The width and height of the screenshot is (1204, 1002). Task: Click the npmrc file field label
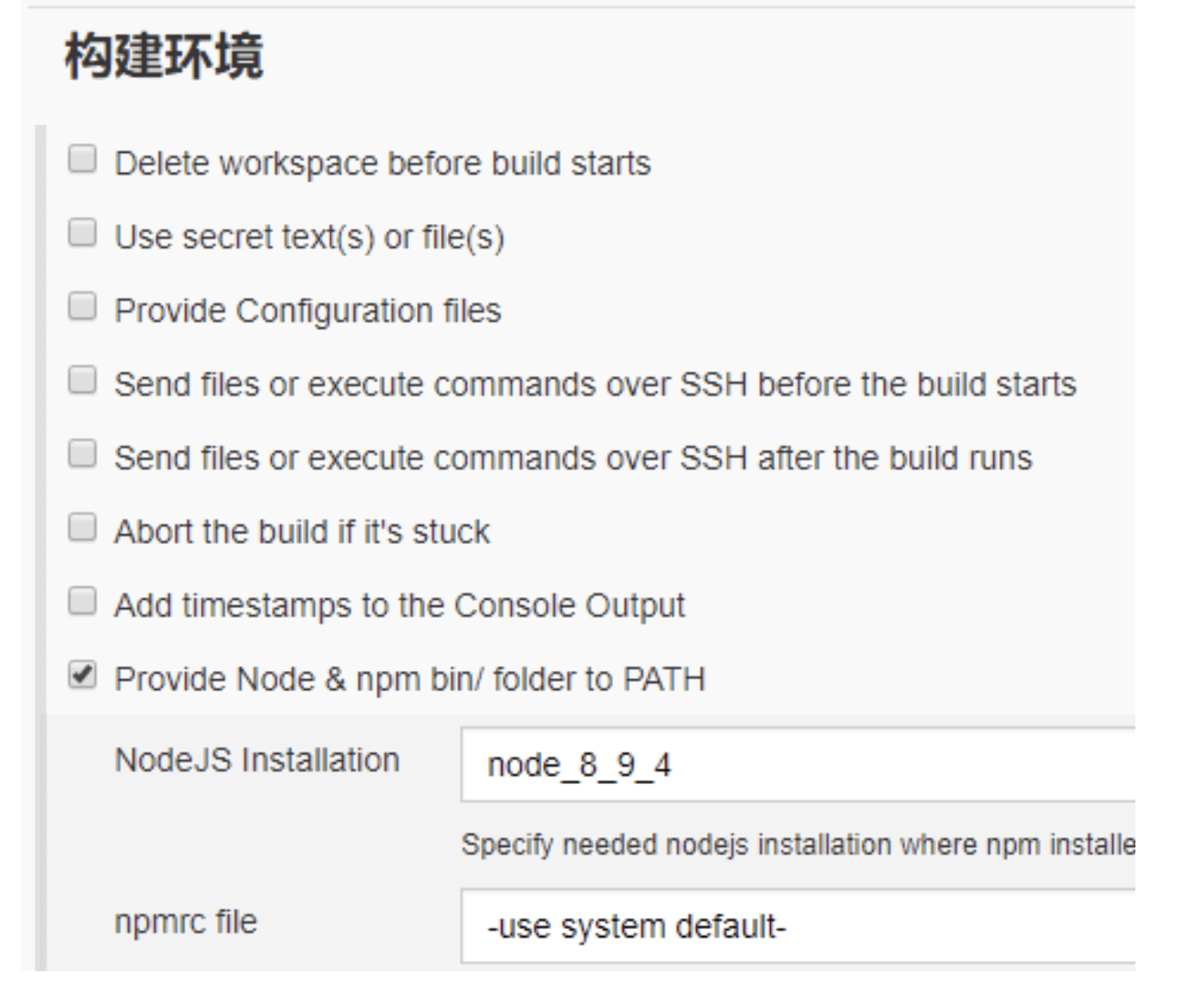tap(186, 922)
